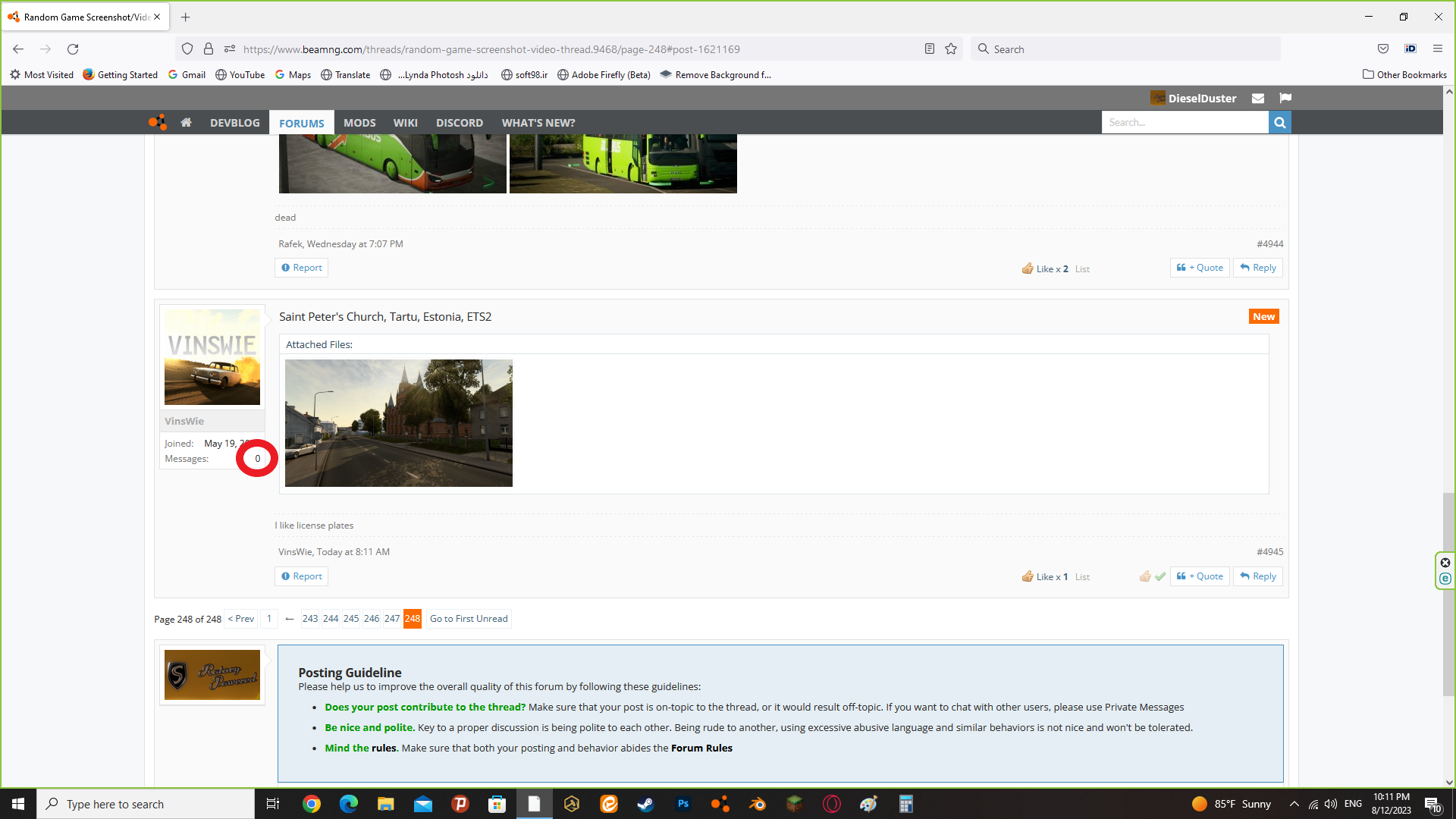Open the Saint Peter's Church thumbnail

point(398,423)
